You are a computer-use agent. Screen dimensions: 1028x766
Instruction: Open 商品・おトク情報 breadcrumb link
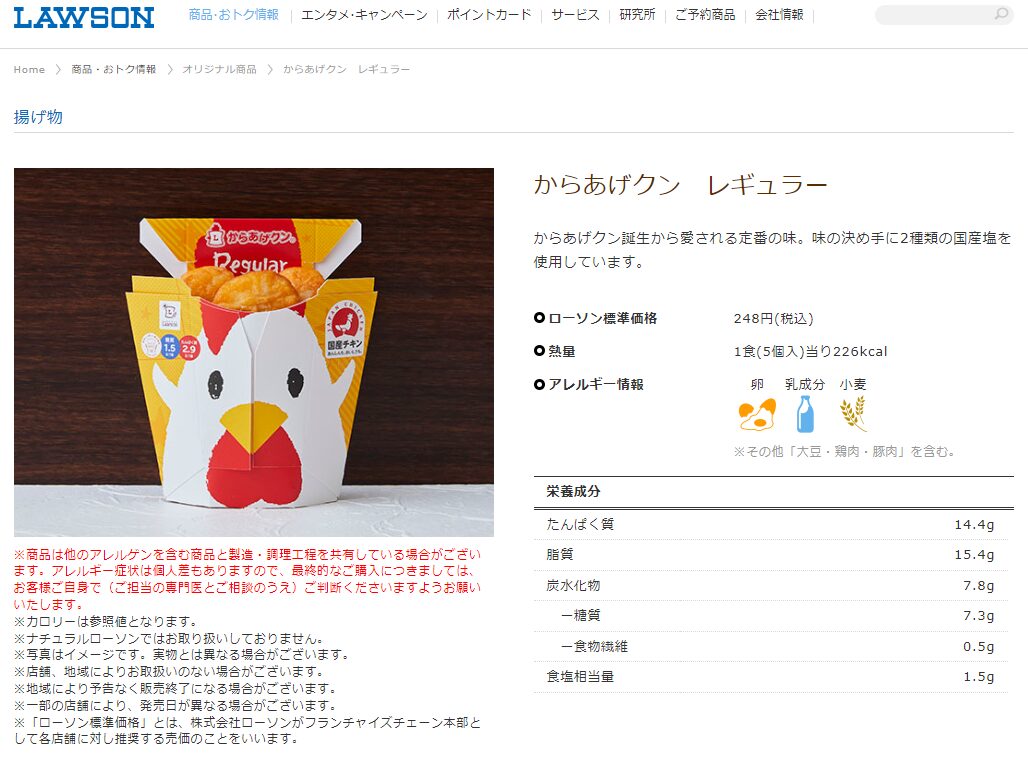(113, 70)
